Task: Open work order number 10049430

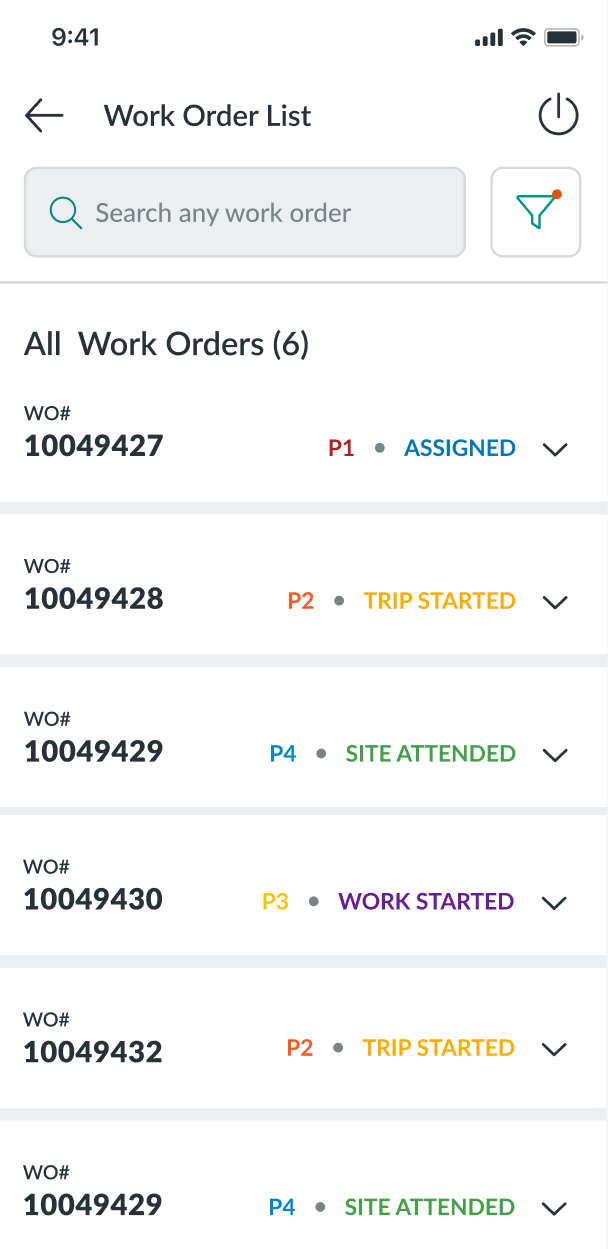Action: pos(93,899)
